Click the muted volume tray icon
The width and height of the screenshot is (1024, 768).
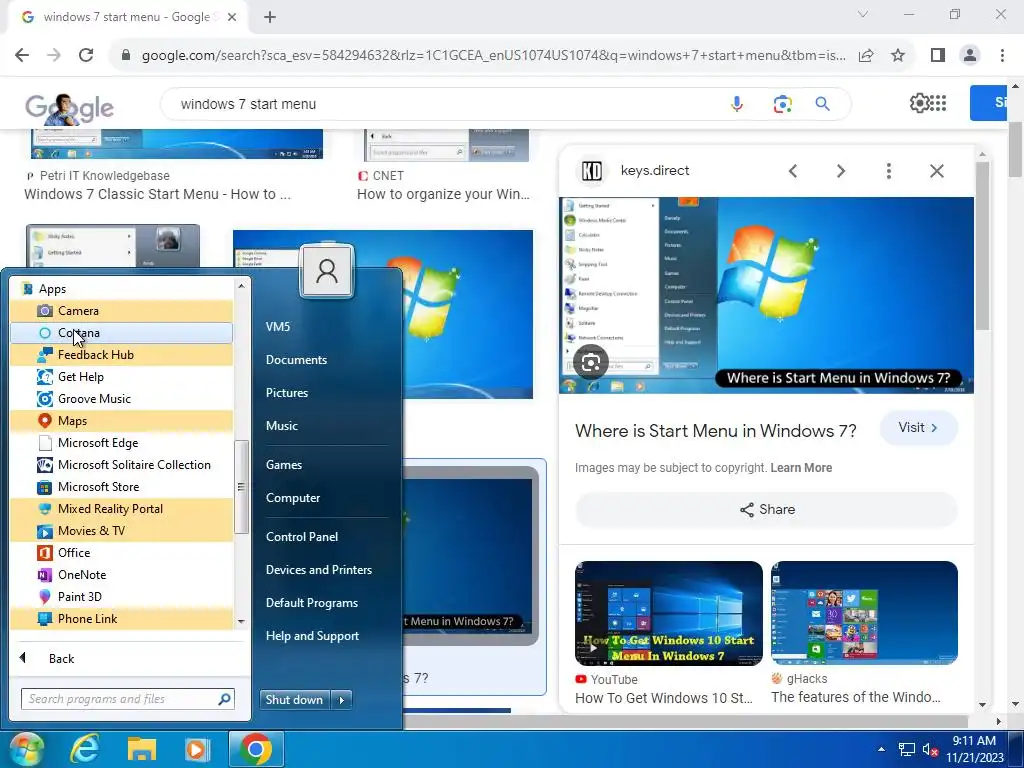(x=930, y=750)
